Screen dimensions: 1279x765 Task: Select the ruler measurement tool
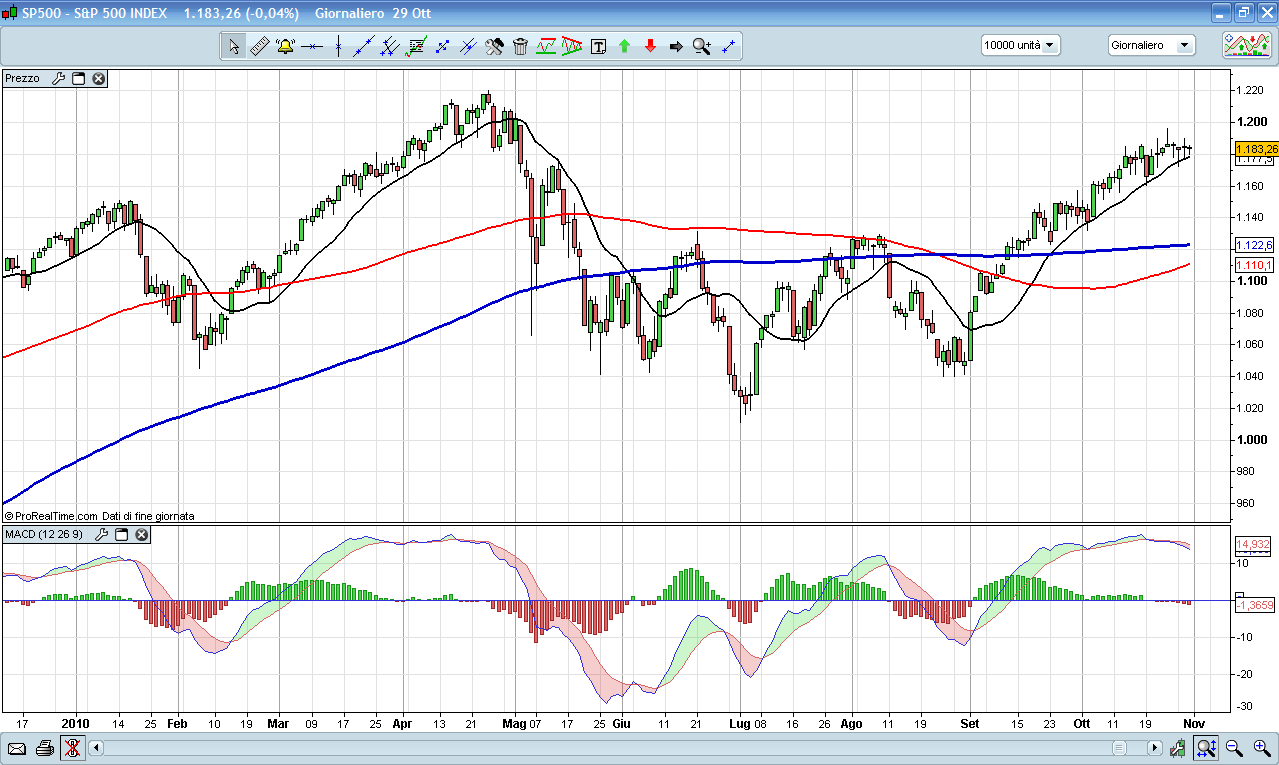(259, 46)
